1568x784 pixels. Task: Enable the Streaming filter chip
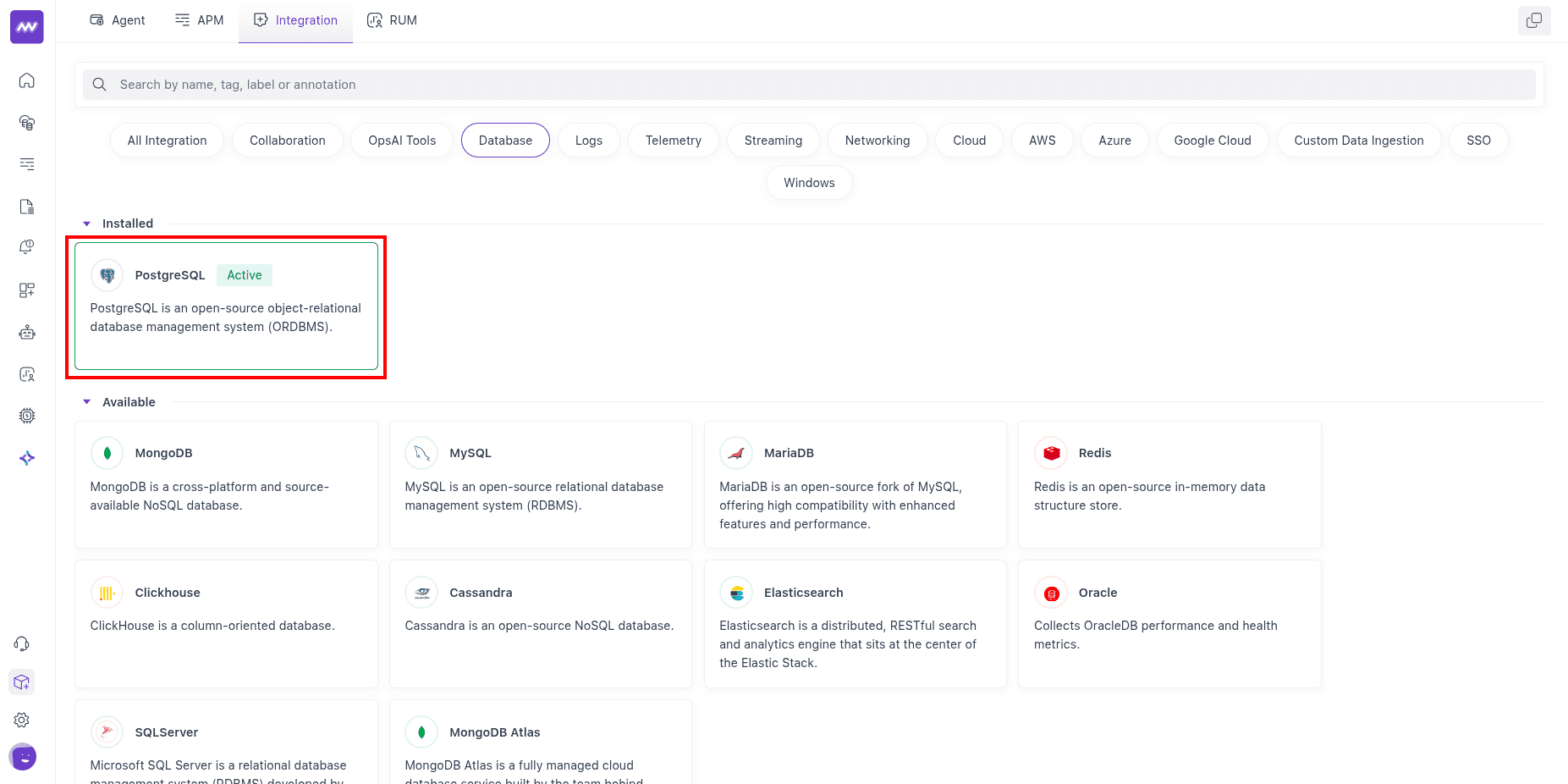click(773, 140)
